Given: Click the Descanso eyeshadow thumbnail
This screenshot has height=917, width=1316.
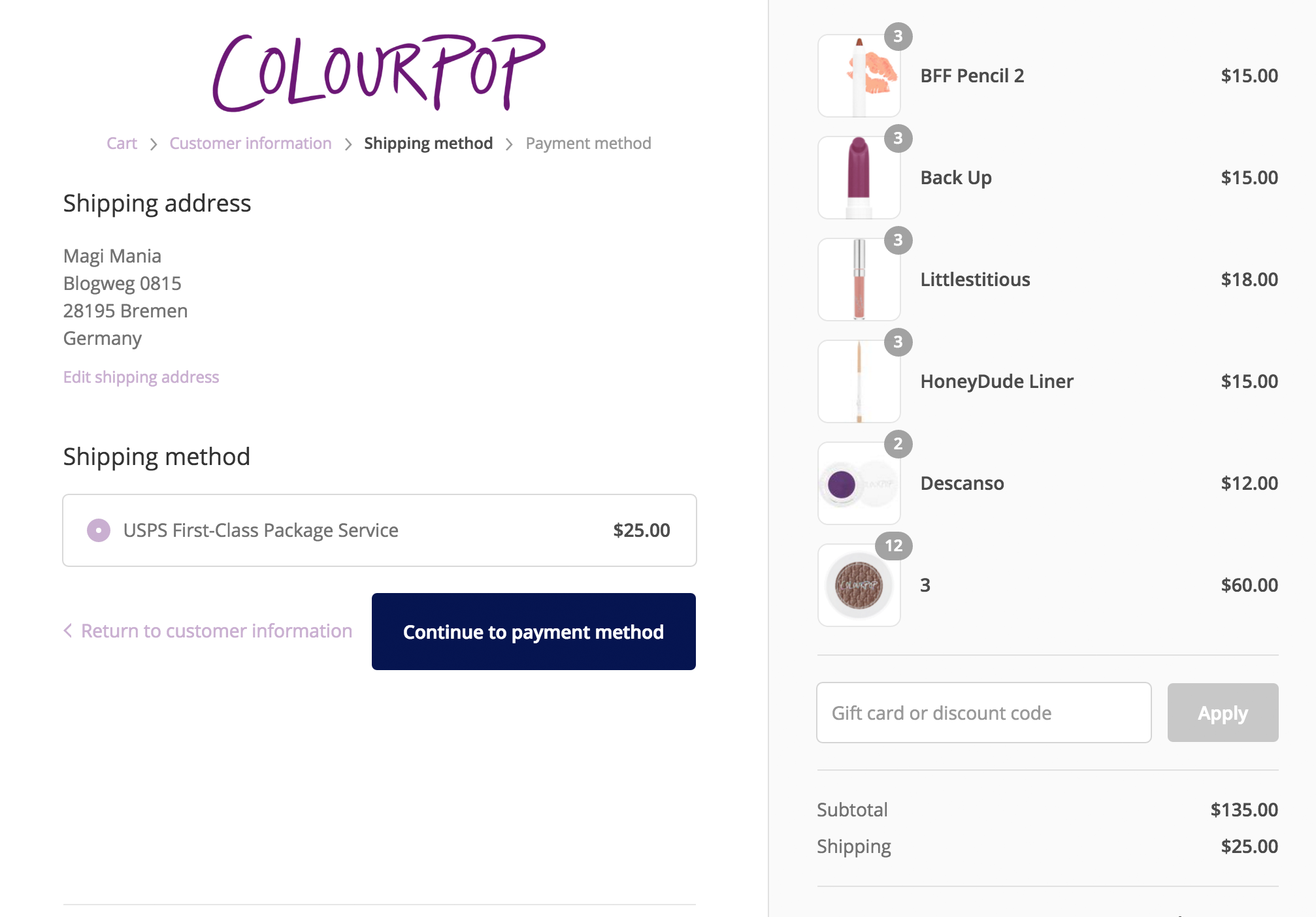Looking at the screenshot, I should [859, 483].
